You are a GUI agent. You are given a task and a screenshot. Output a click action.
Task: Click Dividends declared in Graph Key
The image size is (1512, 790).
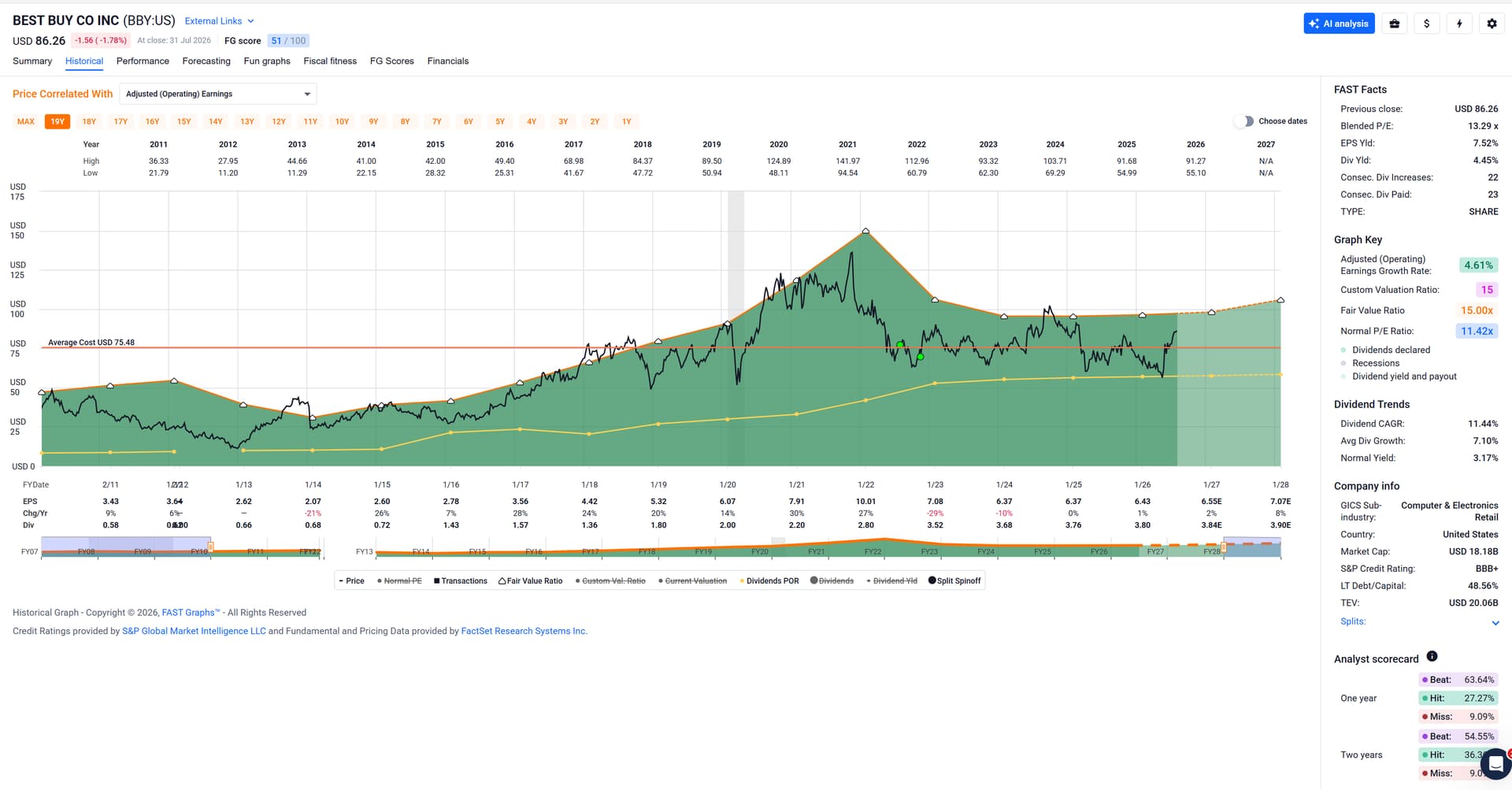pyautogui.click(x=1391, y=350)
